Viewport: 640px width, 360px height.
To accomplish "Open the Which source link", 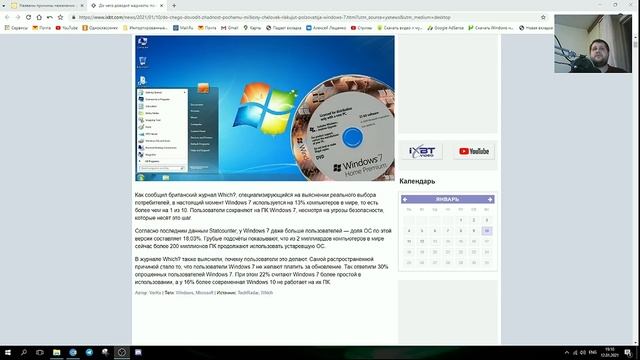I will point(267,293).
